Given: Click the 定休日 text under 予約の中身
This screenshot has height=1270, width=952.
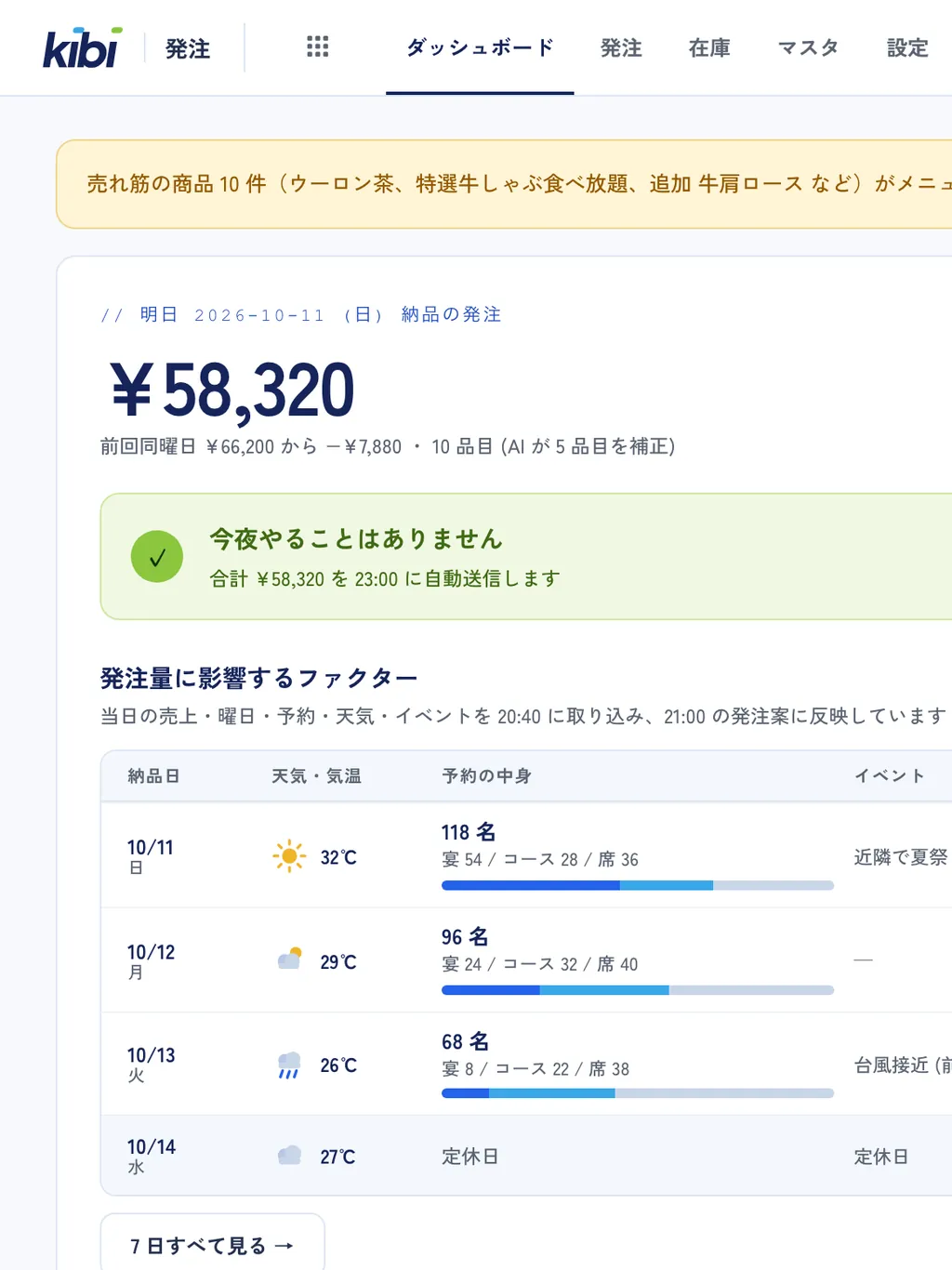Looking at the screenshot, I should tap(469, 1157).
